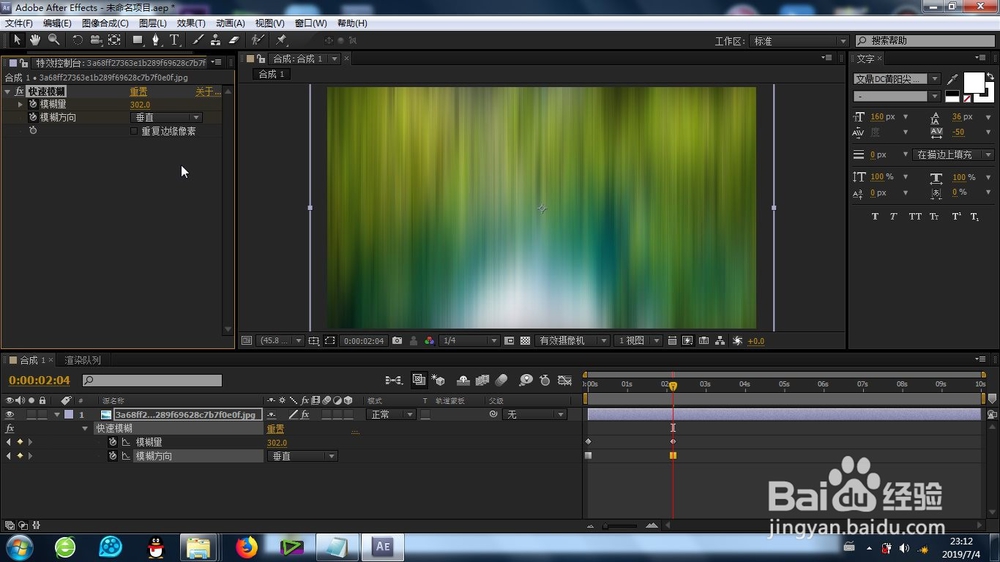
Task: Toggle the region of interest icon
Action: [x=509, y=341]
